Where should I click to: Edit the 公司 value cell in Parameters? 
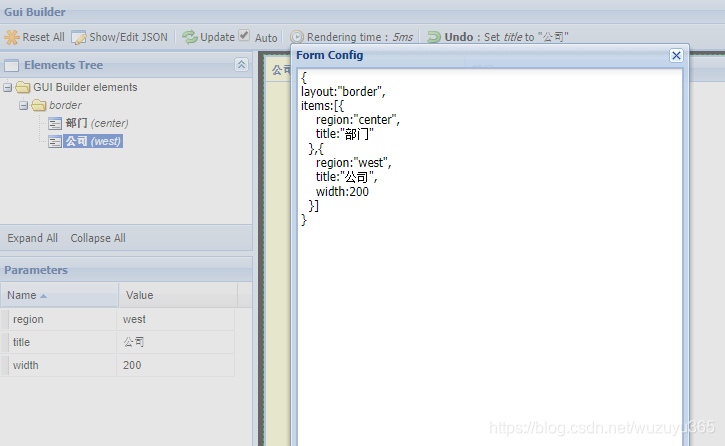point(176,342)
